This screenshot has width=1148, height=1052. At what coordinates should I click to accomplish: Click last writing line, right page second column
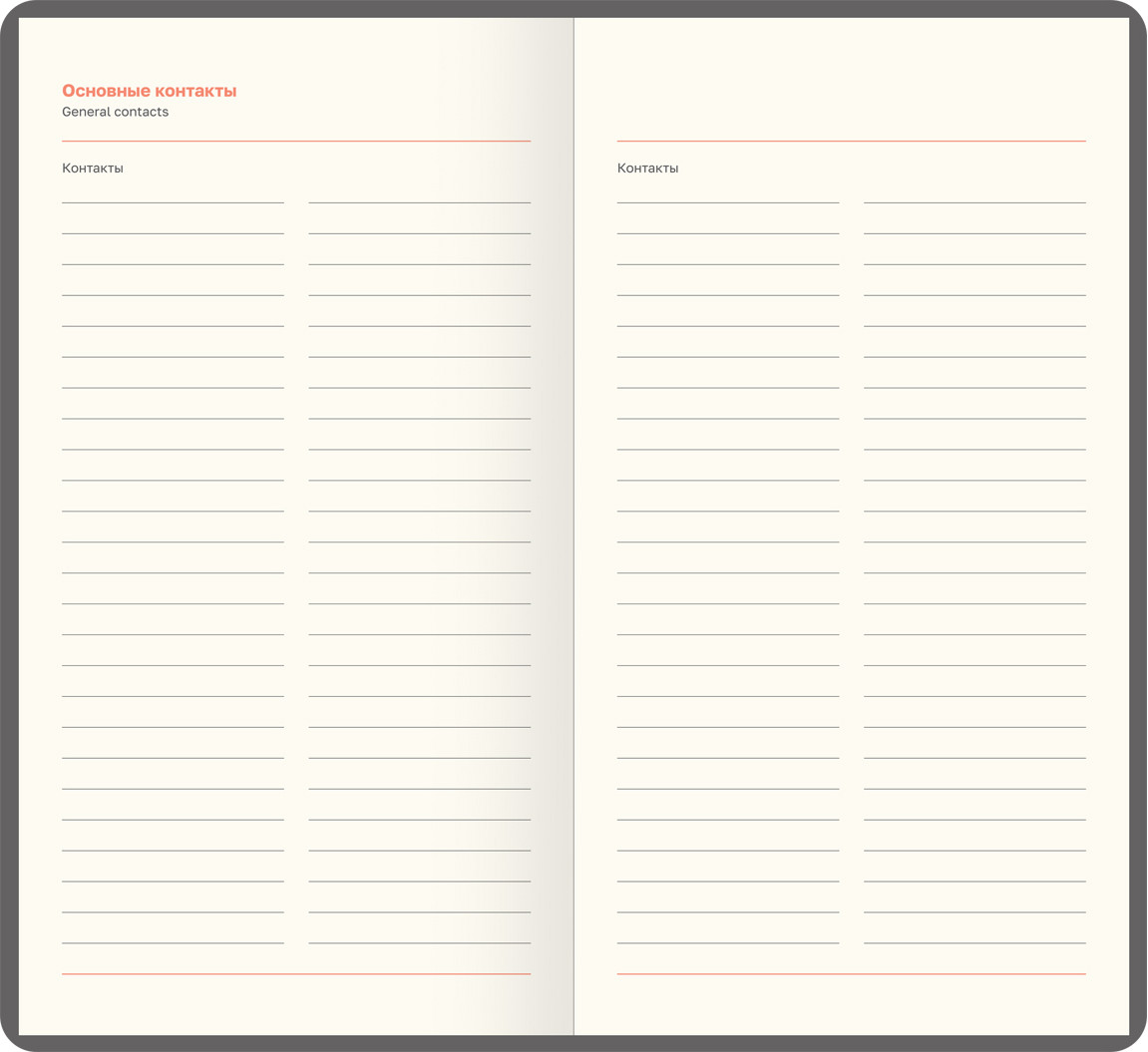click(x=974, y=943)
